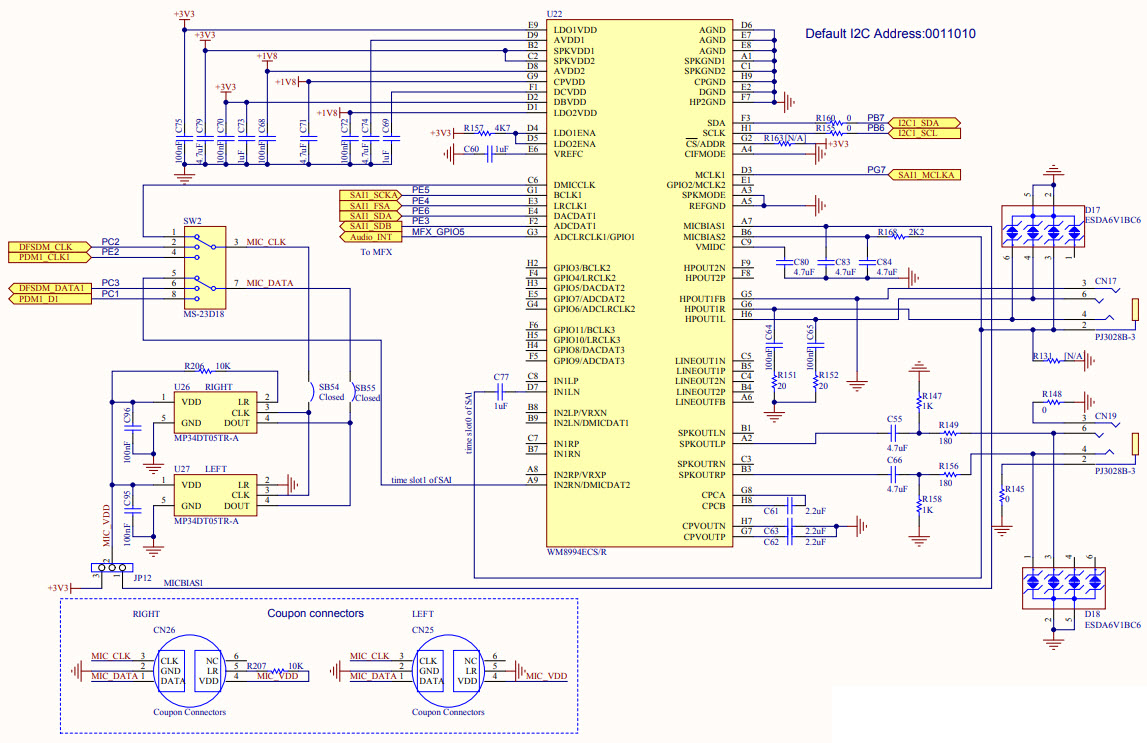Click the R148 0 ohm resistor
Image resolution: width=1147 pixels, height=743 pixels.
pos(1052,401)
